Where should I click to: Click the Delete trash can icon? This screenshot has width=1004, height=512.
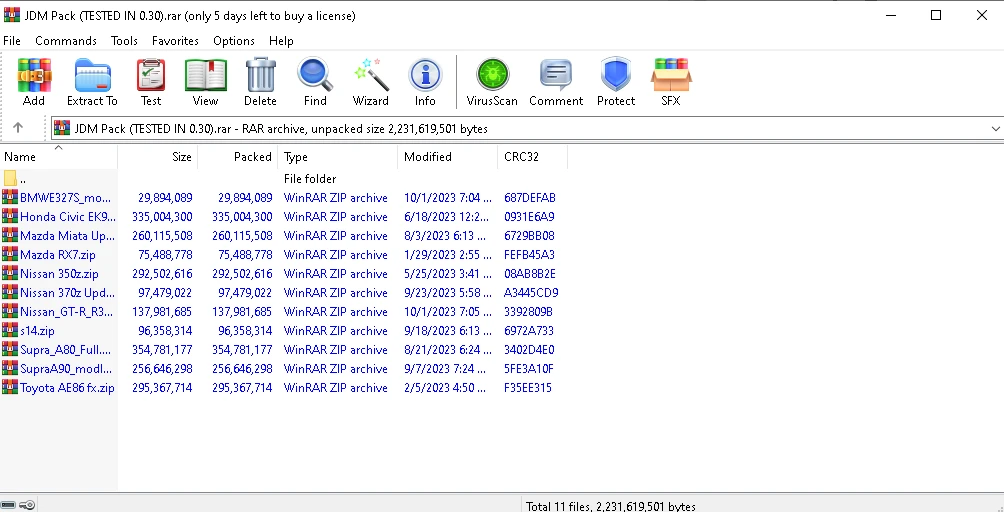(260, 82)
